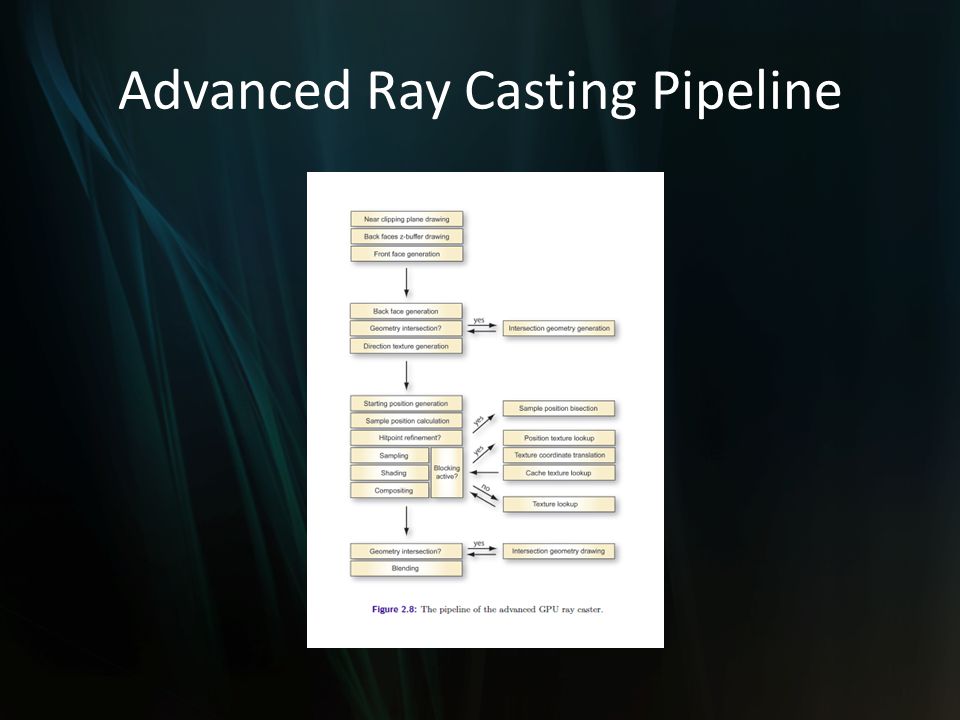Select the 'Back faces z-buffer drawing' box
The width and height of the screenshot is (960, 720).
point(407,236)
